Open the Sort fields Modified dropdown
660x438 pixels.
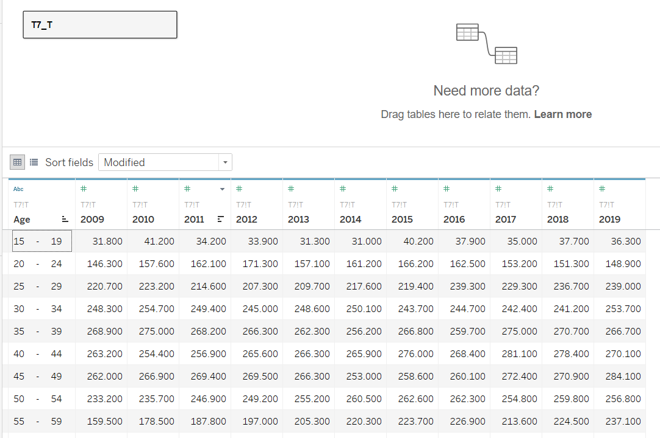point(165,162)
